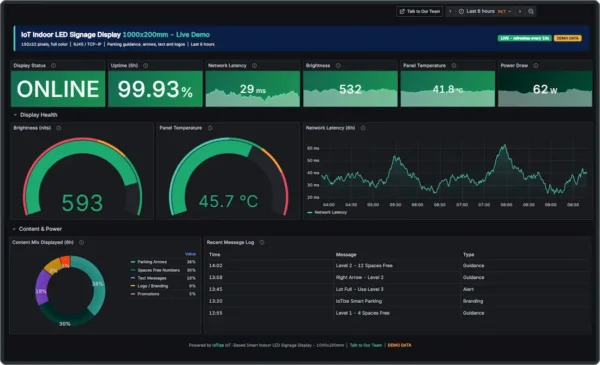This screenshot has width=600, height=365.
Task: Toggle Logo / Branding series in legend
Action: [x=153, y=286]
